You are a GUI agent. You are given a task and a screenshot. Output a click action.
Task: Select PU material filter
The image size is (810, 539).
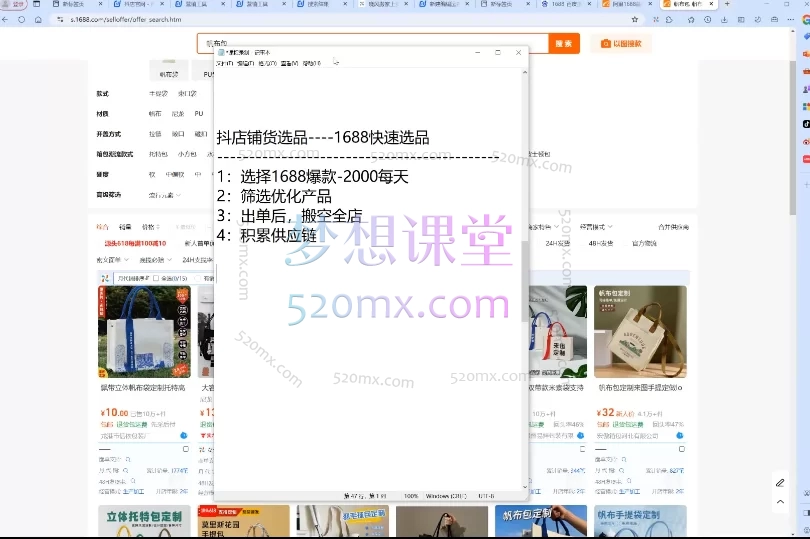click(199, 114)
